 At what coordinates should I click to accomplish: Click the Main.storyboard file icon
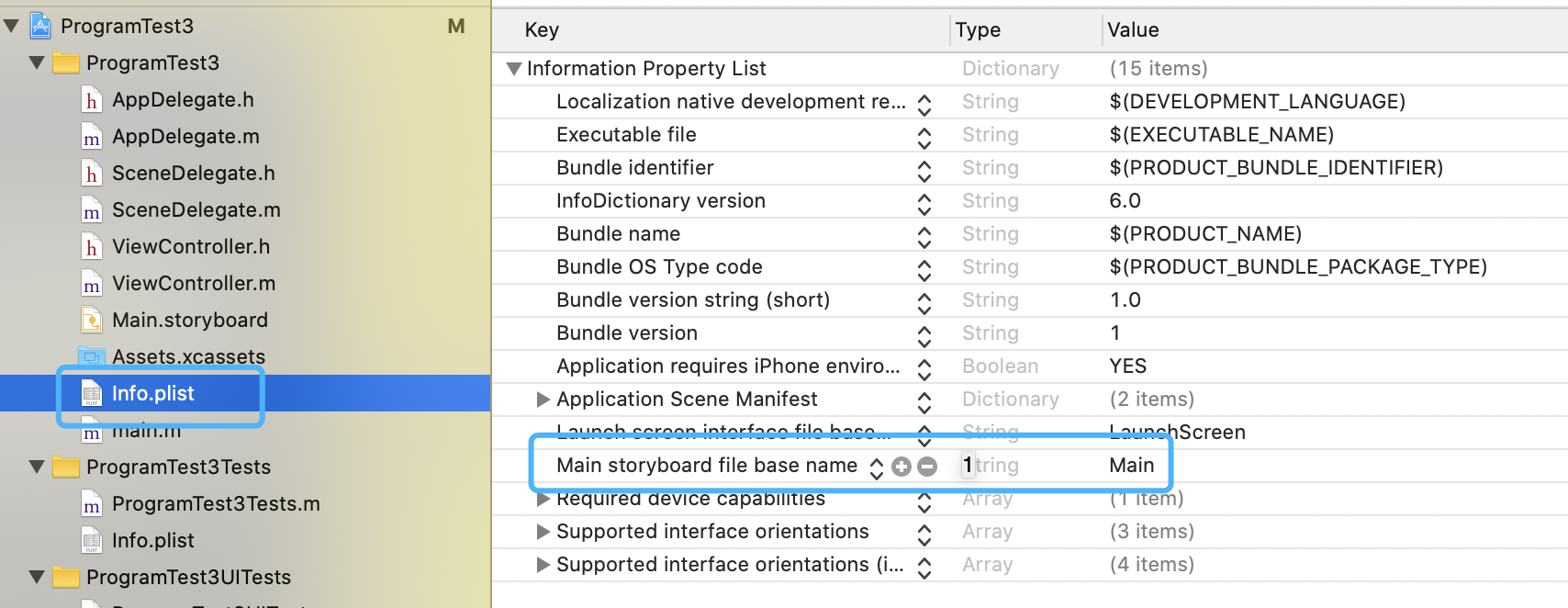click(92, 321)
